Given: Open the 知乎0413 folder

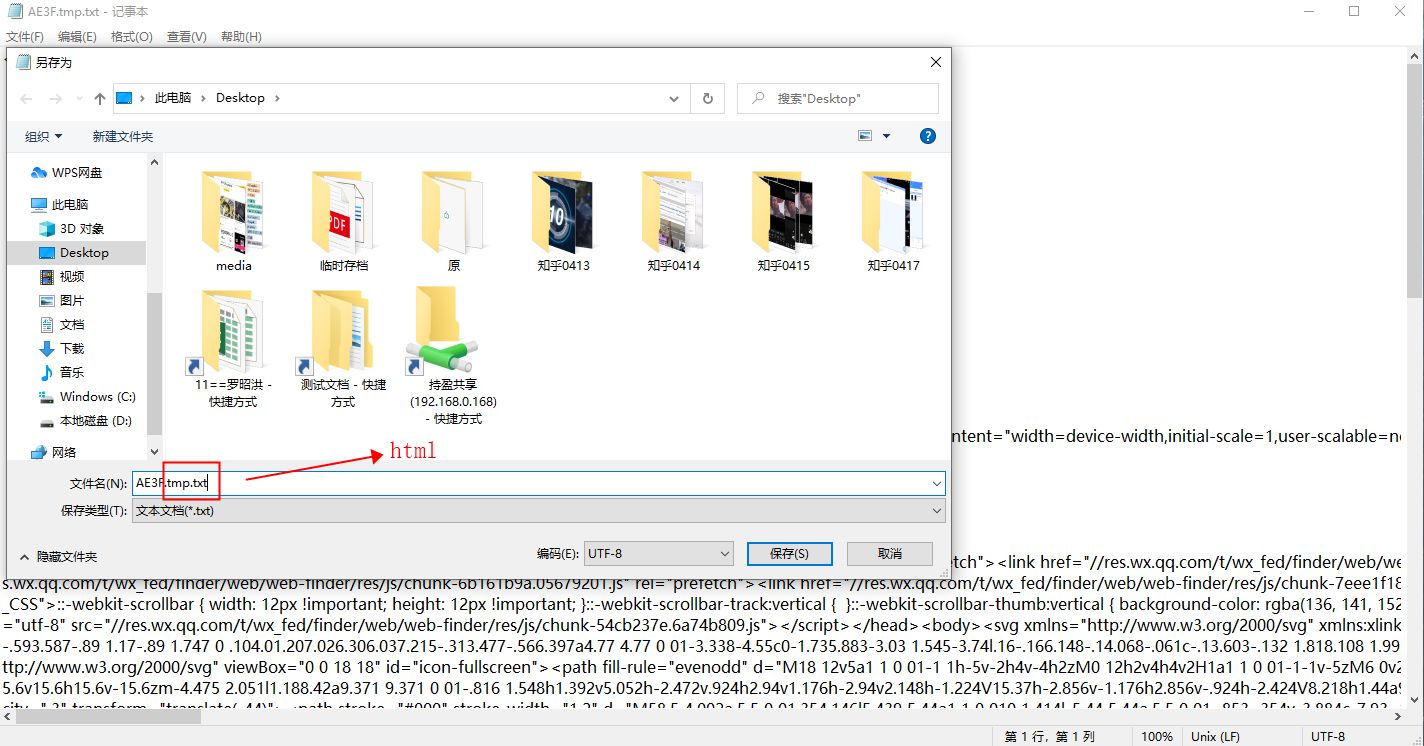Looking at the screenshot, I should click(x=563, y=222).
